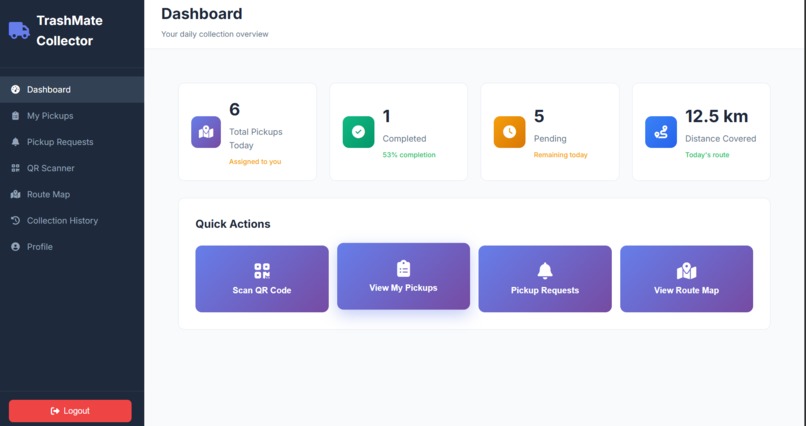Click the Collection History clock icon
Screen dimensions: 806x426
tap(15, 220)
